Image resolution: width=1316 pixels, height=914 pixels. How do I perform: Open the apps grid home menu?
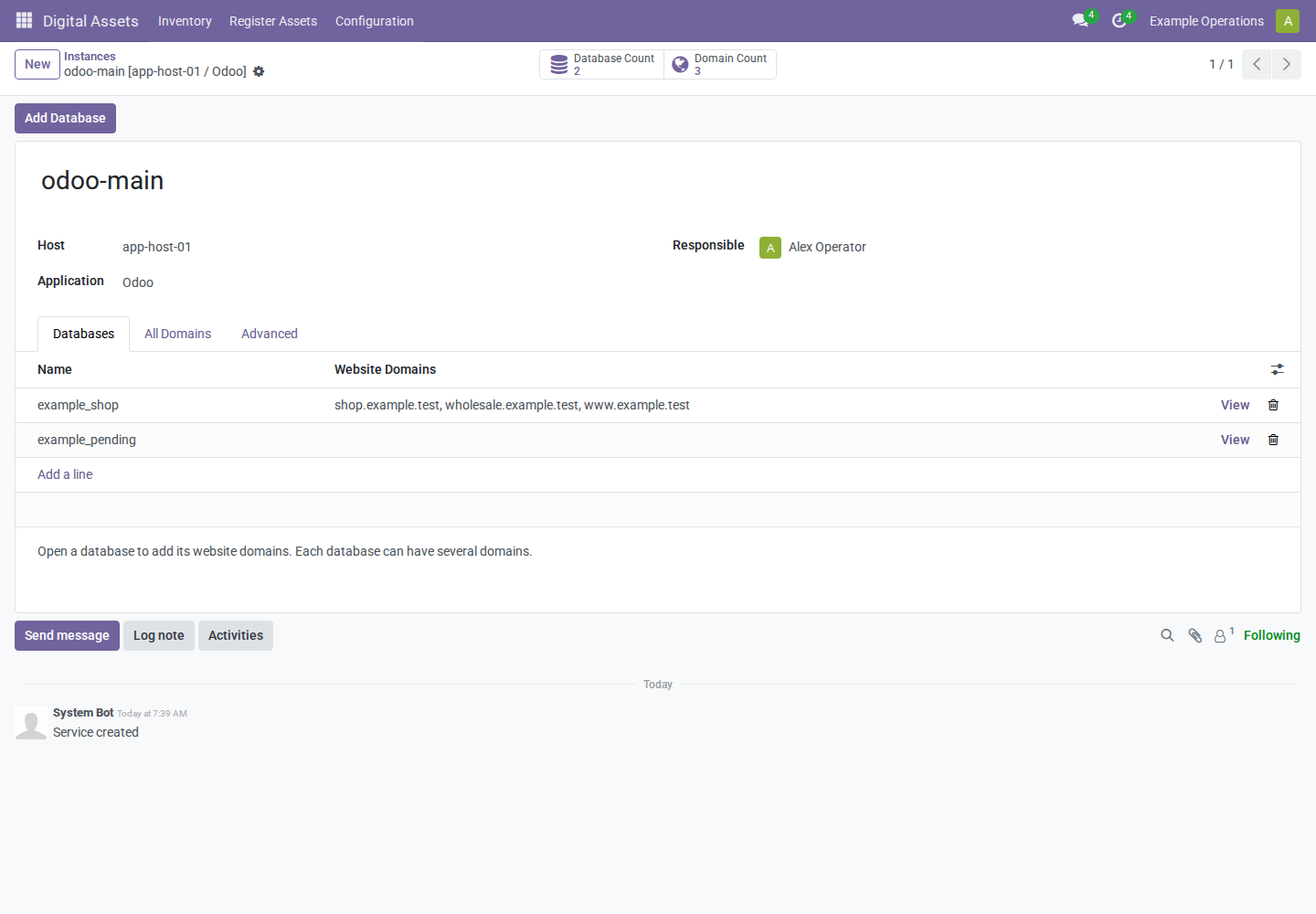24,20
